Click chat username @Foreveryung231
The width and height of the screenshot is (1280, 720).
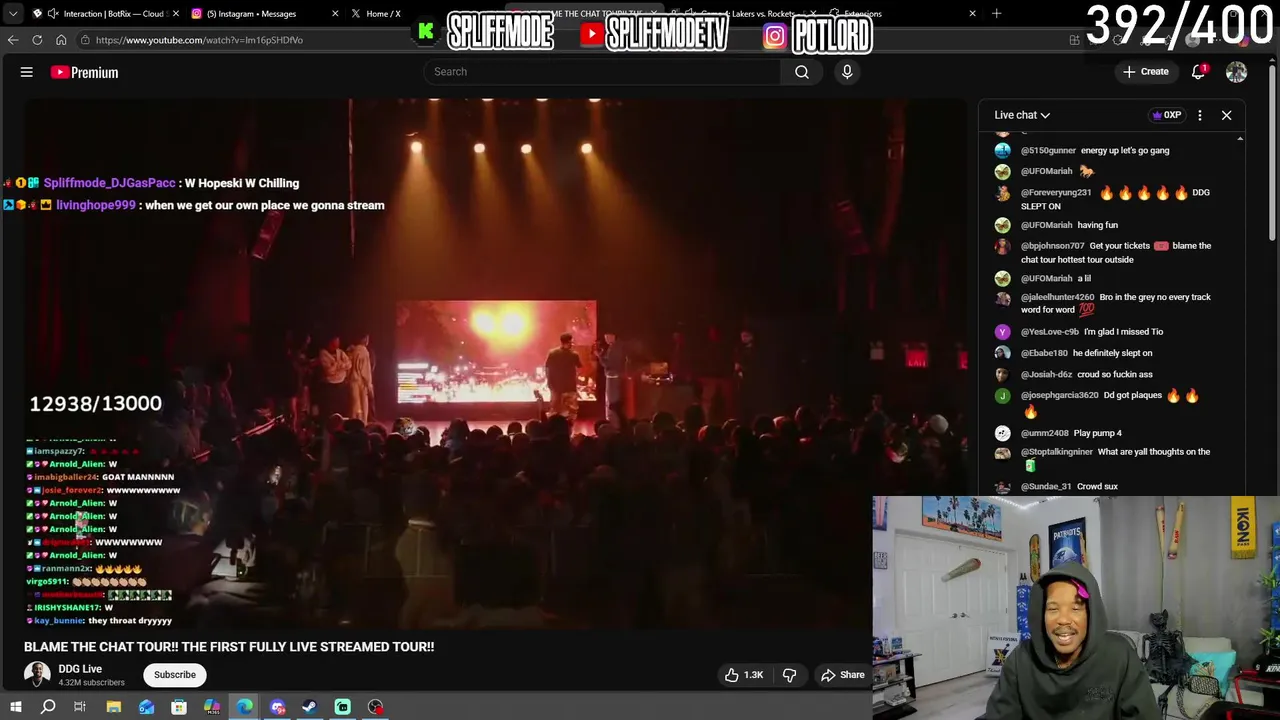point(1056,192)
